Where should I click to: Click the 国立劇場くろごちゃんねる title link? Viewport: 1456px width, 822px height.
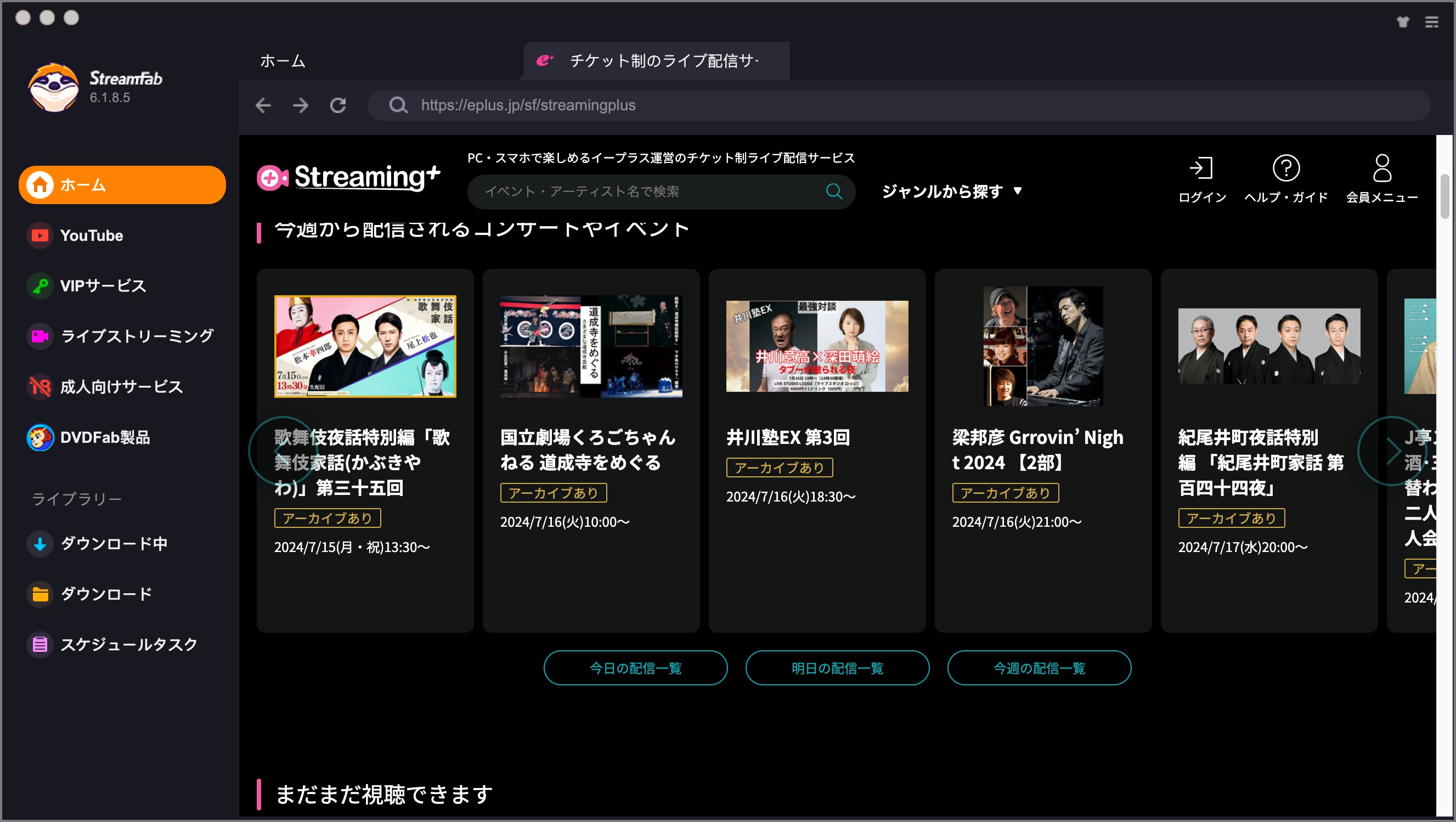(588, 450)
